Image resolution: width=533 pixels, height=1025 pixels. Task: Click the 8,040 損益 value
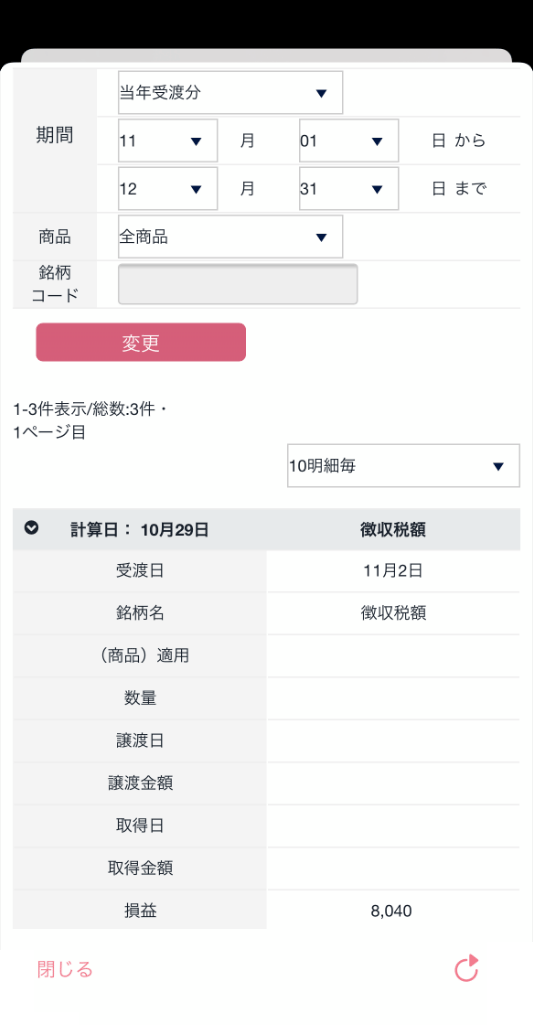pyautogui.click(x=391, y=911)
